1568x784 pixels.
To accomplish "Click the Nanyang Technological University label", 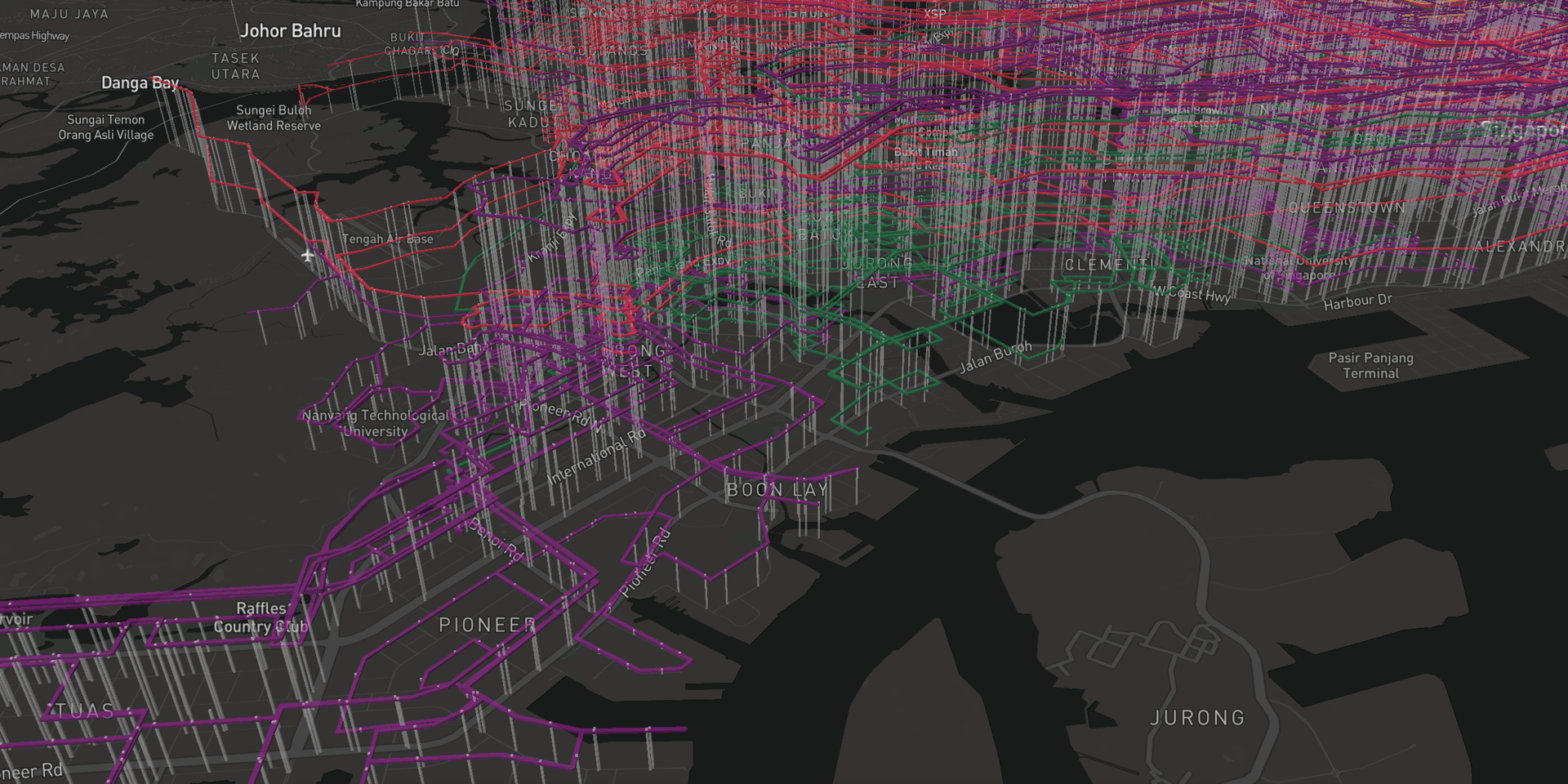I will pyautogui.click(x=375, y=423).
